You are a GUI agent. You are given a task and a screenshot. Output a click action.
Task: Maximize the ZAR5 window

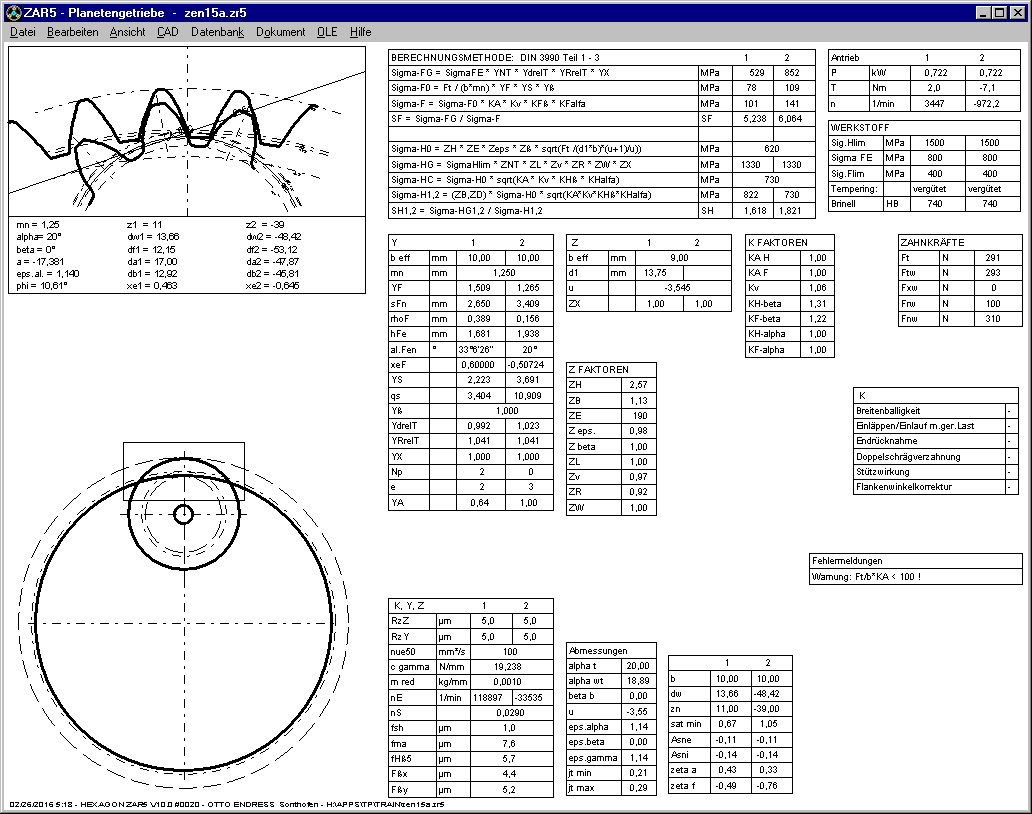point(998,12)
